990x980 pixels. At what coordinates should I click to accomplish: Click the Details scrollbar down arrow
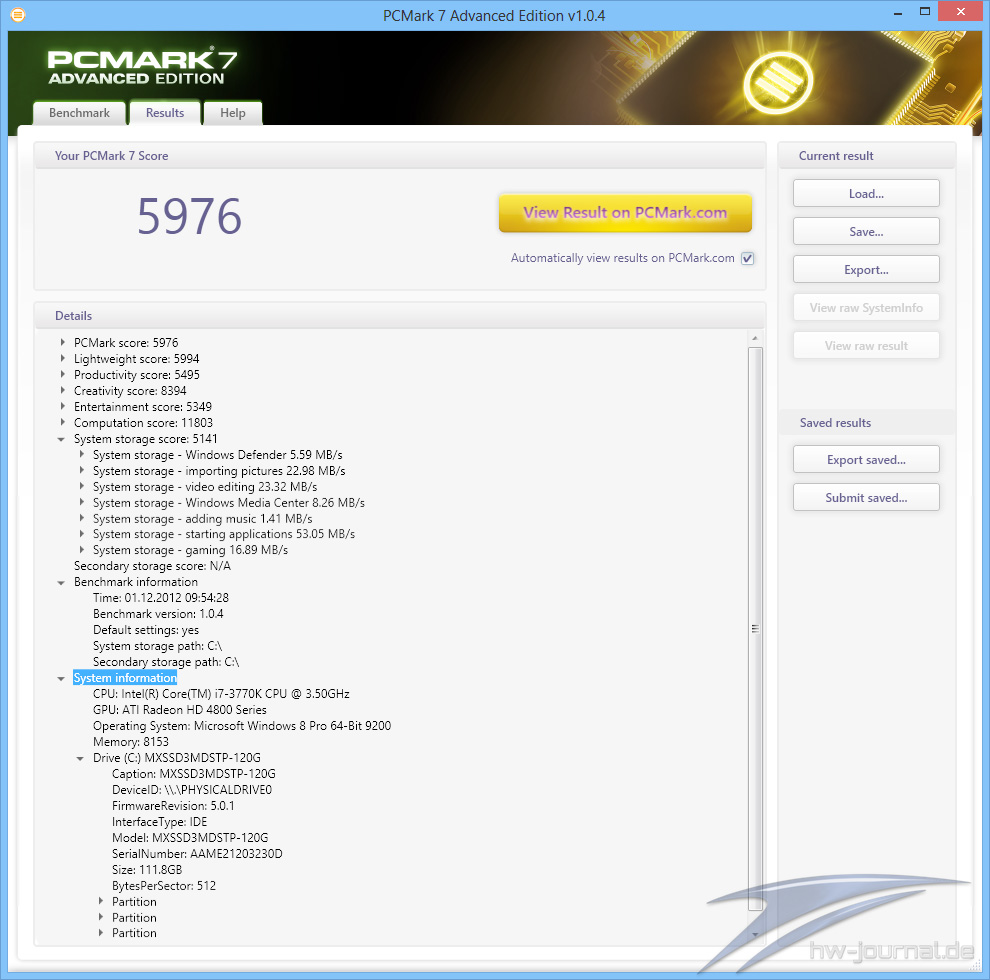pyautogui.click(x=755, y=935)
